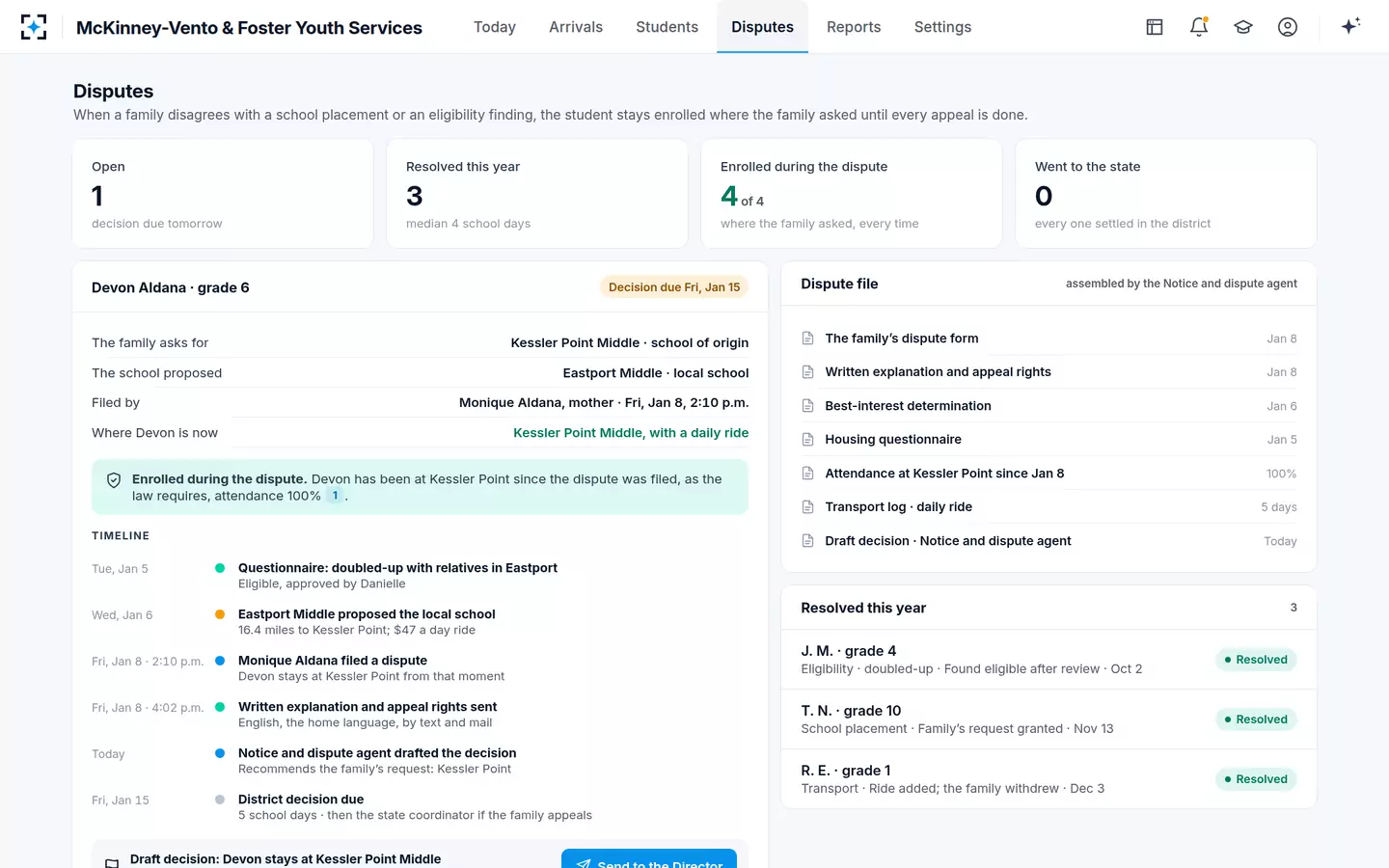Select the Went to the state card
Image resolution: width=1389 pixels, height=868 pixels.
click(1166, 194)
